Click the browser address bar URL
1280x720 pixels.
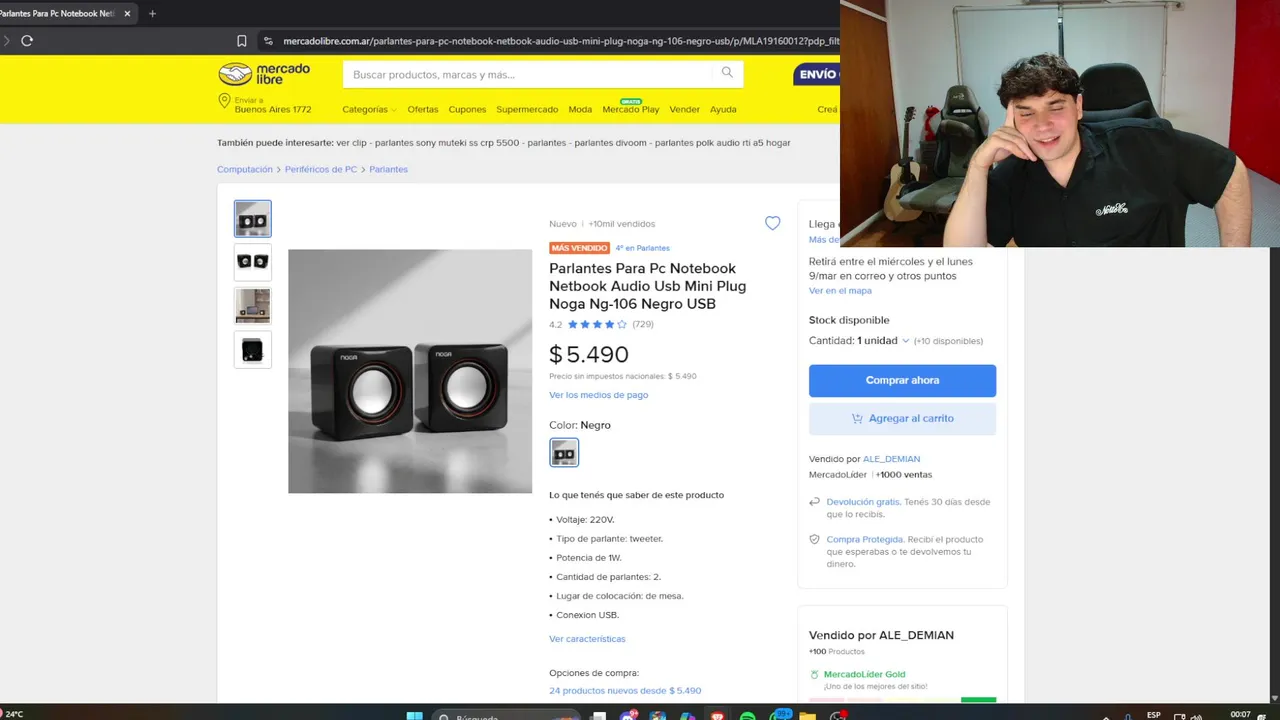point(560,41)
